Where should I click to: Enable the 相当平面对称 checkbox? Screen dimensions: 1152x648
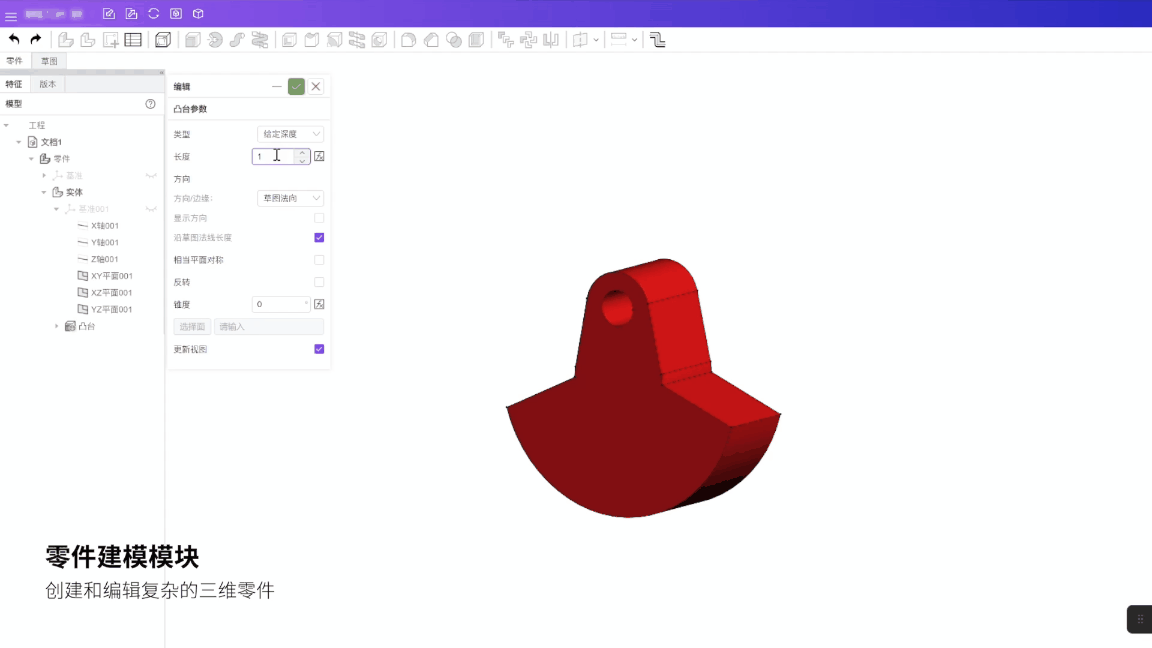[x=319, y=260]
